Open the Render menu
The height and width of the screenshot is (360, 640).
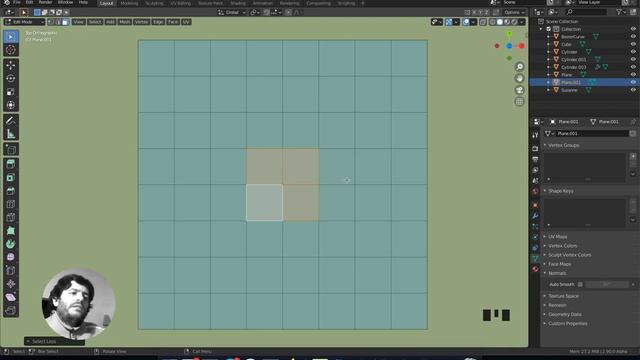(45, 2)
